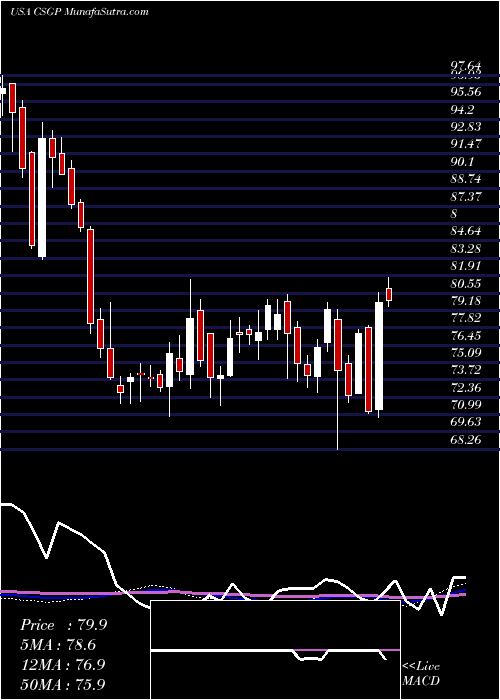This screenshot has height=700, width=500.
Task: Select the 87.37 price level label
Action: 466,196
